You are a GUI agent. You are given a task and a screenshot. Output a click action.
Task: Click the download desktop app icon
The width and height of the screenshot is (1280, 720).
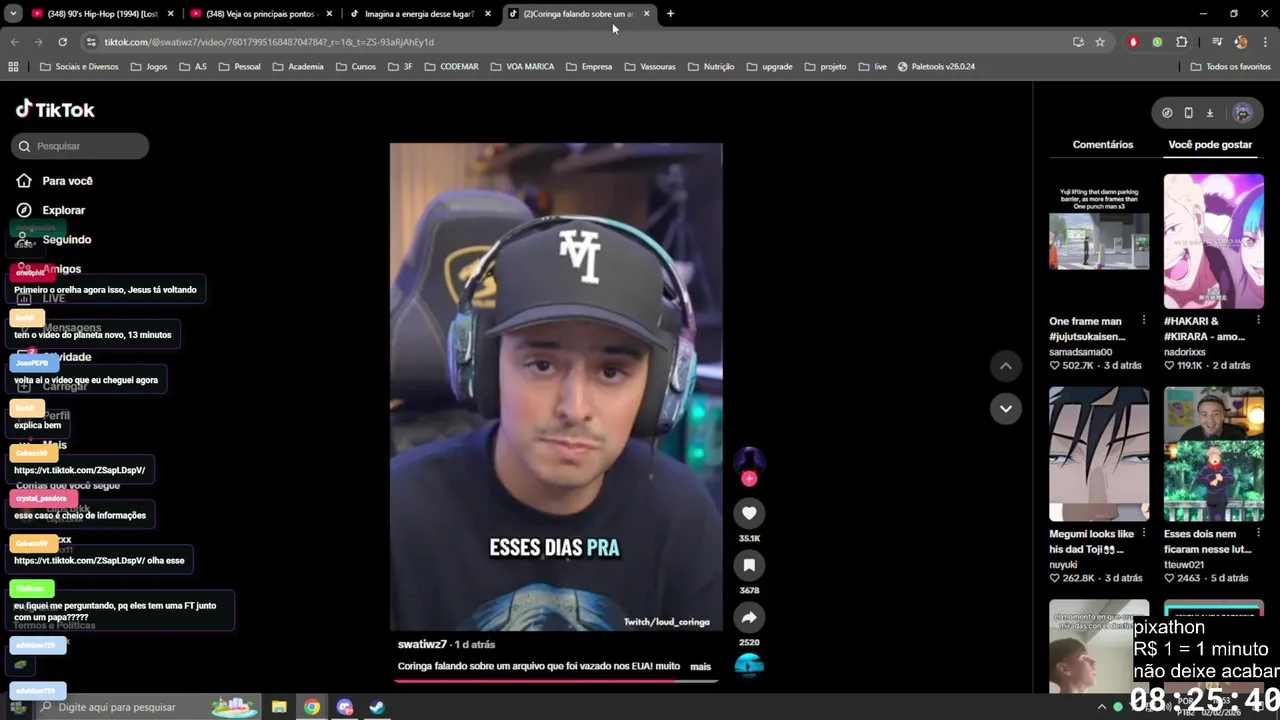tap(1209, 113)
